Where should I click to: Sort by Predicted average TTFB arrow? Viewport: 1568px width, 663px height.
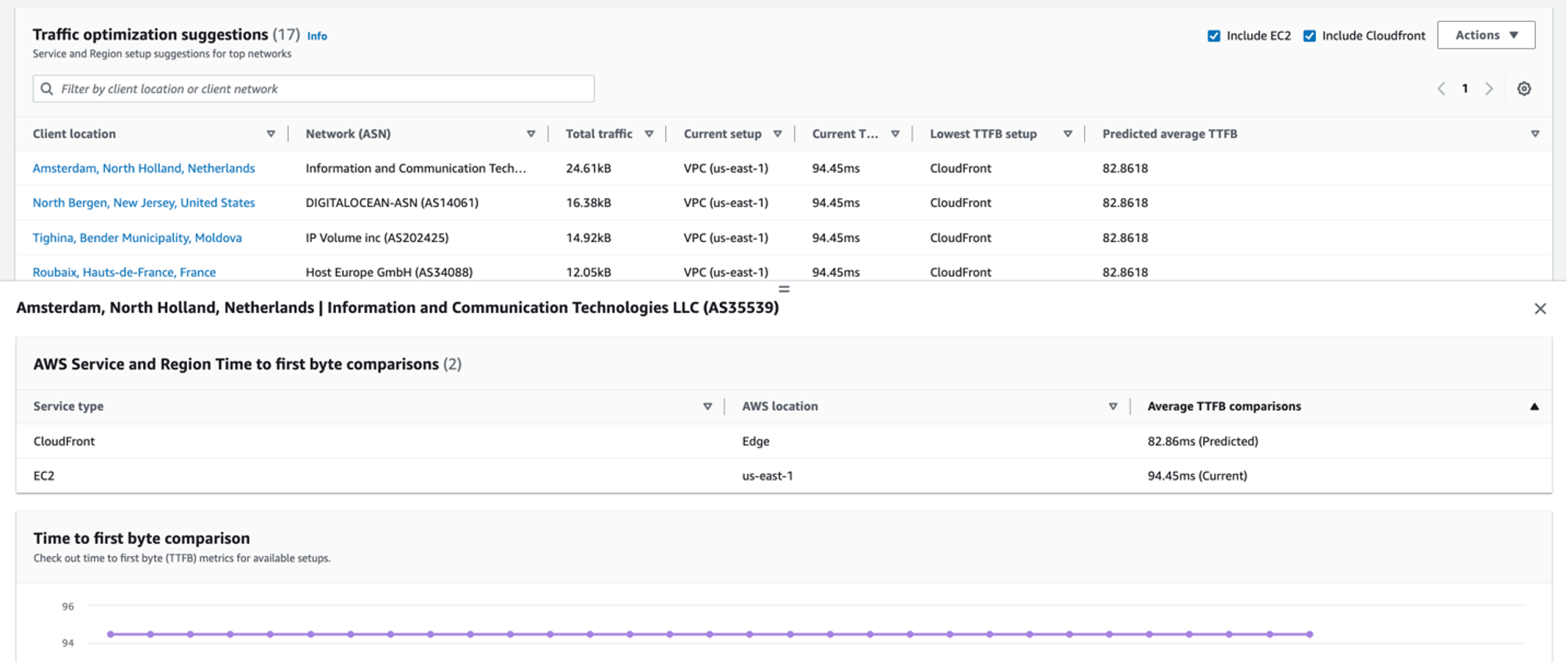[1535, 134]
